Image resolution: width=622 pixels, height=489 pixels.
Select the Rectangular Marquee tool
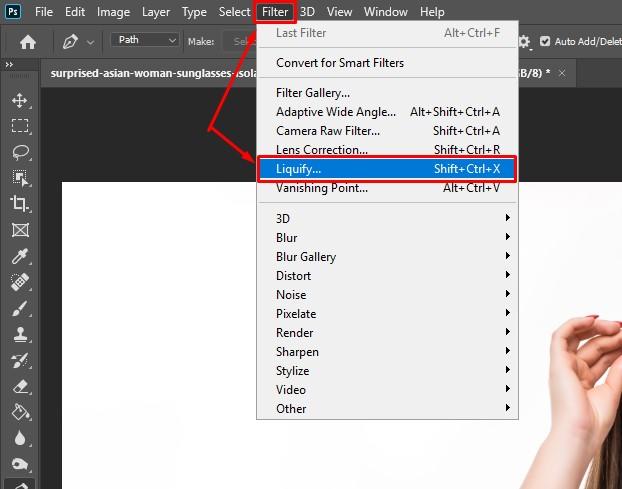point(20,126)
